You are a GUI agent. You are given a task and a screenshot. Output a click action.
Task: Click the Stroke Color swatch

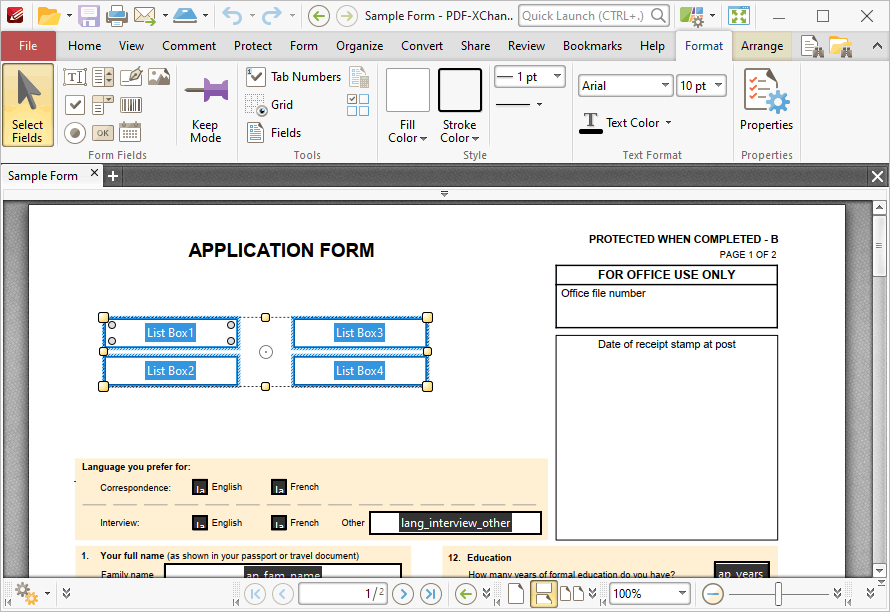pyautogui.click(x=460, y=90)
